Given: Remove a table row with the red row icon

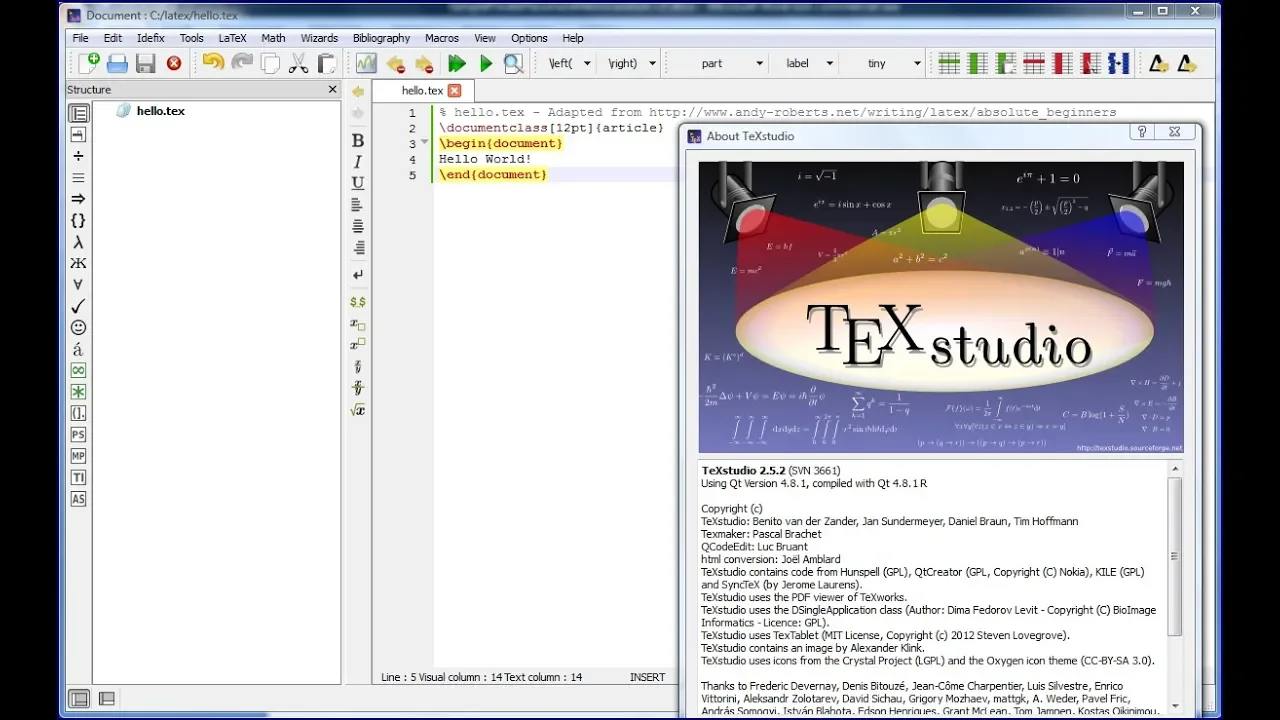Looking at the screenshot, I should tap(1034, 63).
